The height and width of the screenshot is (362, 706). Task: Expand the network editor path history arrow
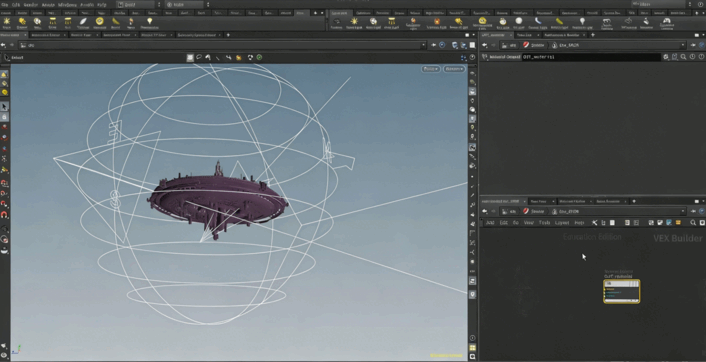683,212
